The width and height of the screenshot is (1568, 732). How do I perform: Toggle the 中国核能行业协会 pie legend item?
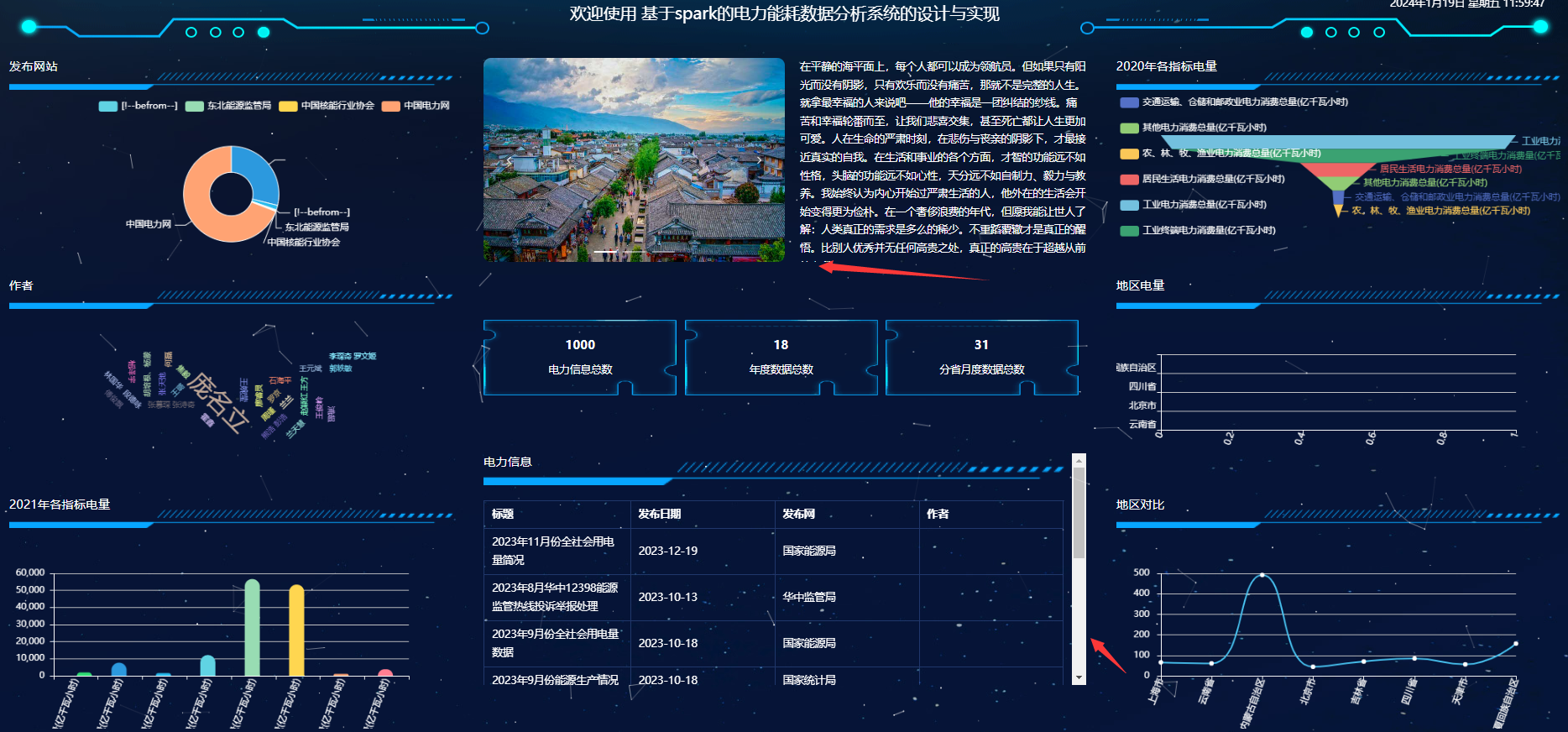click(327, 106)
